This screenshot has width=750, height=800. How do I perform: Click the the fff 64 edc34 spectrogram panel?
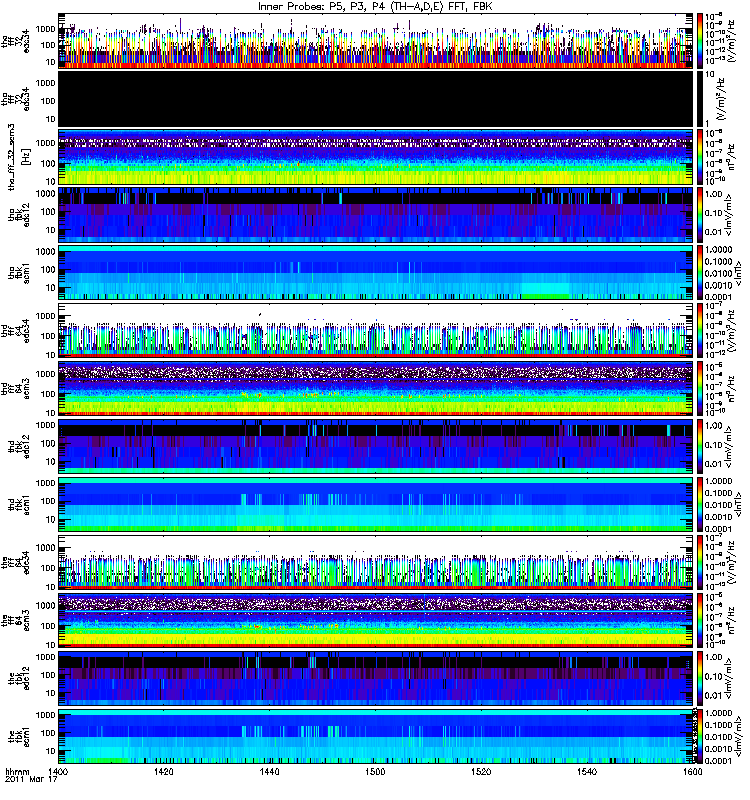tap(376, 562)
